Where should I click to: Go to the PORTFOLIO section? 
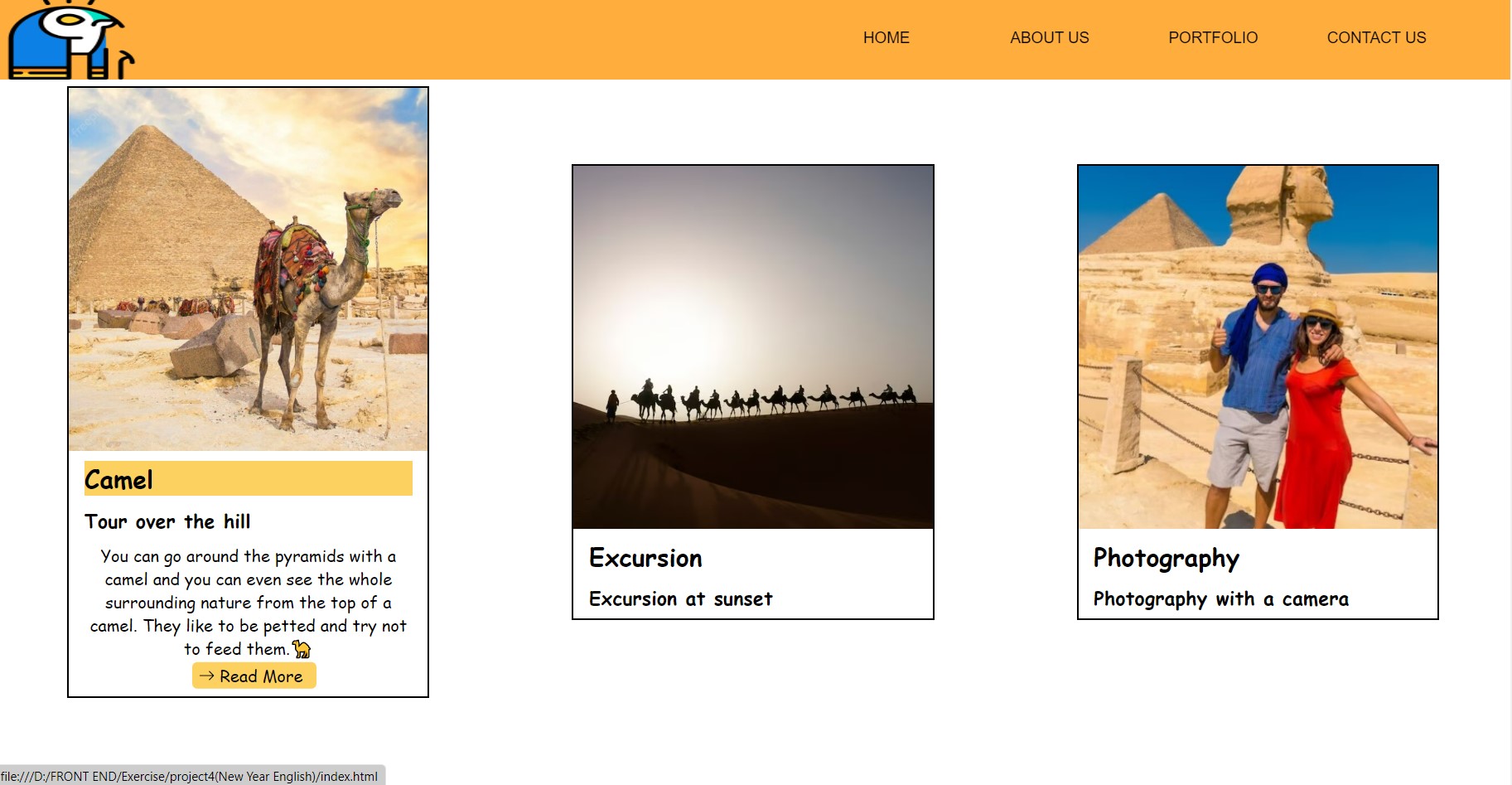pyautogui.click(x=1212, y=37)
